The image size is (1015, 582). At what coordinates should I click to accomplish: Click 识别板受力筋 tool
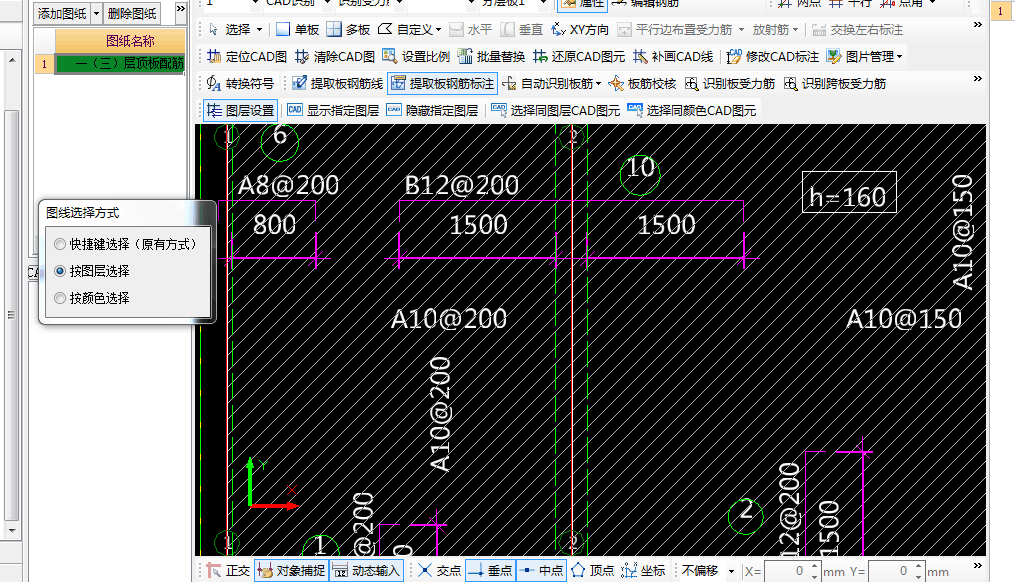tap(730, 84)
